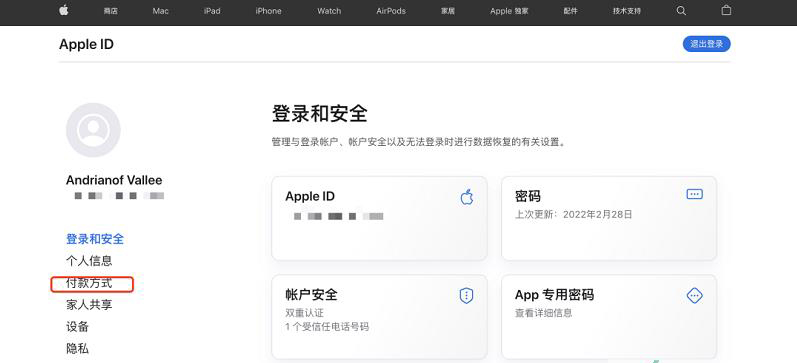This screenshot has height=363, width=797.
Task: Open the Mac menu in navigation bar
Action: [x=161, y=11]
